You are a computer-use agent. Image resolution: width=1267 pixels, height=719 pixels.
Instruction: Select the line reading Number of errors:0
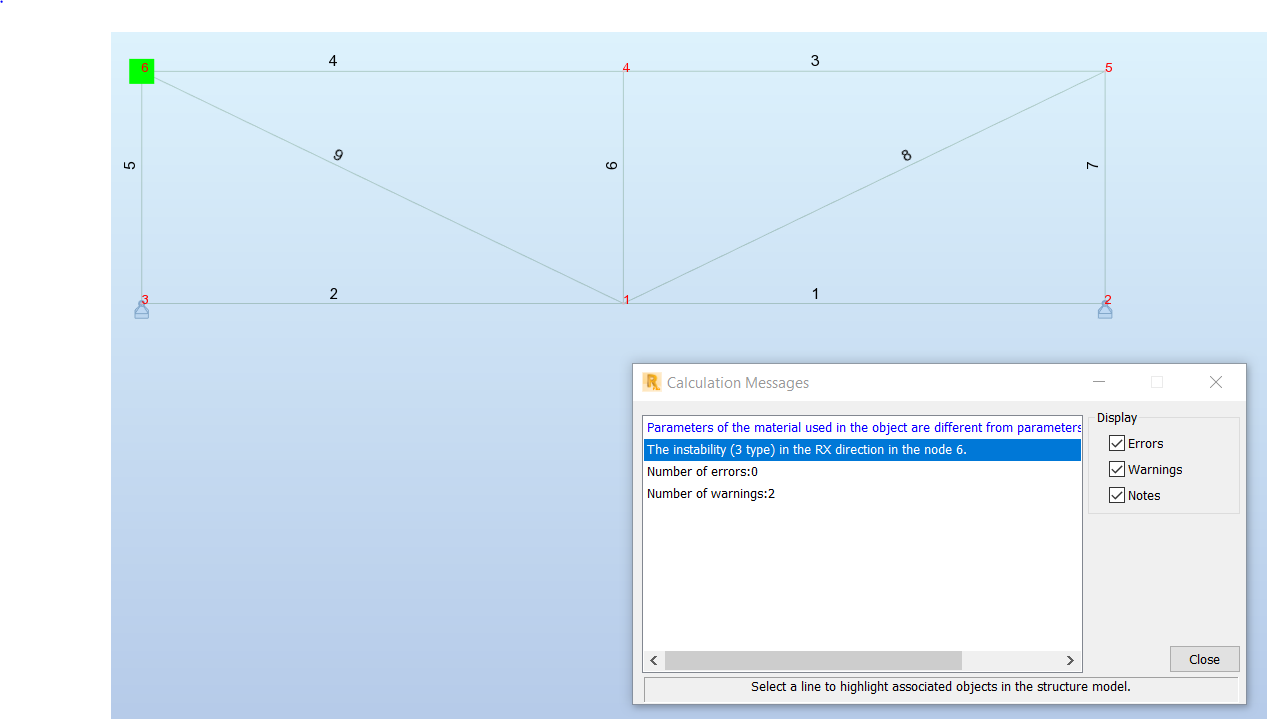tap(702, 471)
